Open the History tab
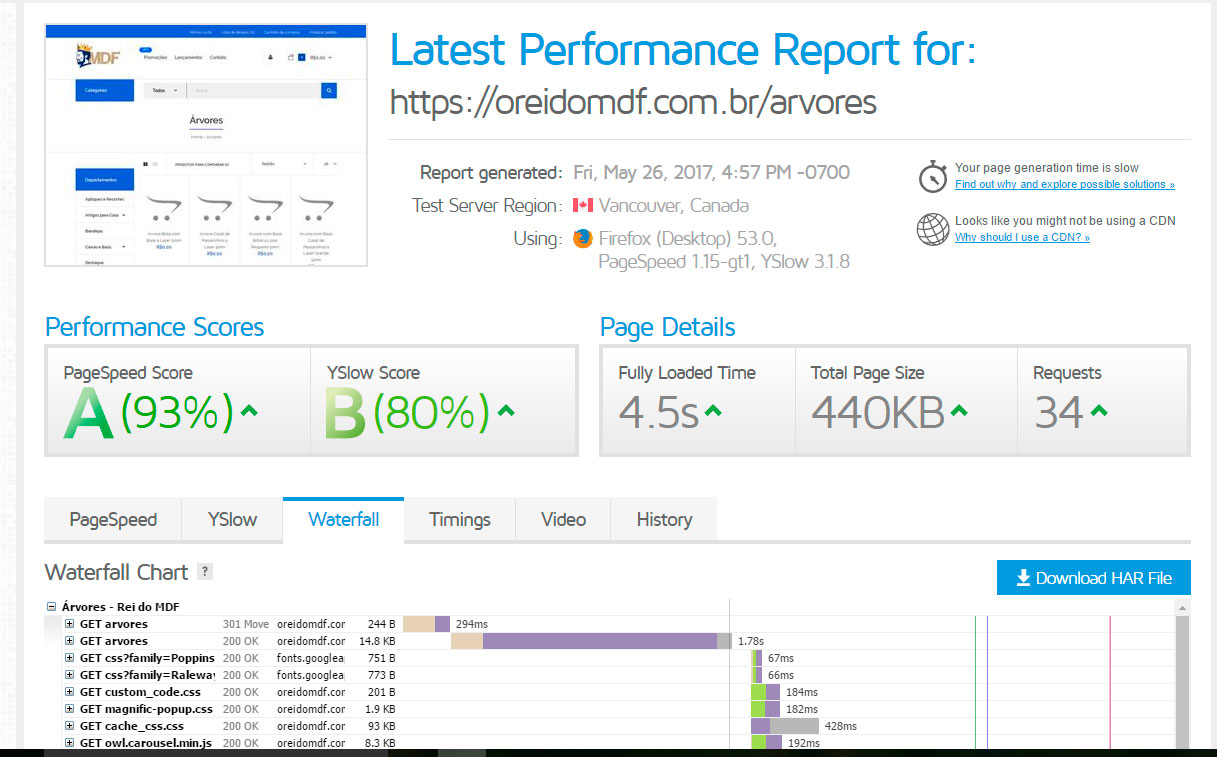This screenshot has width=1217, height=757. tap(664, 520)
